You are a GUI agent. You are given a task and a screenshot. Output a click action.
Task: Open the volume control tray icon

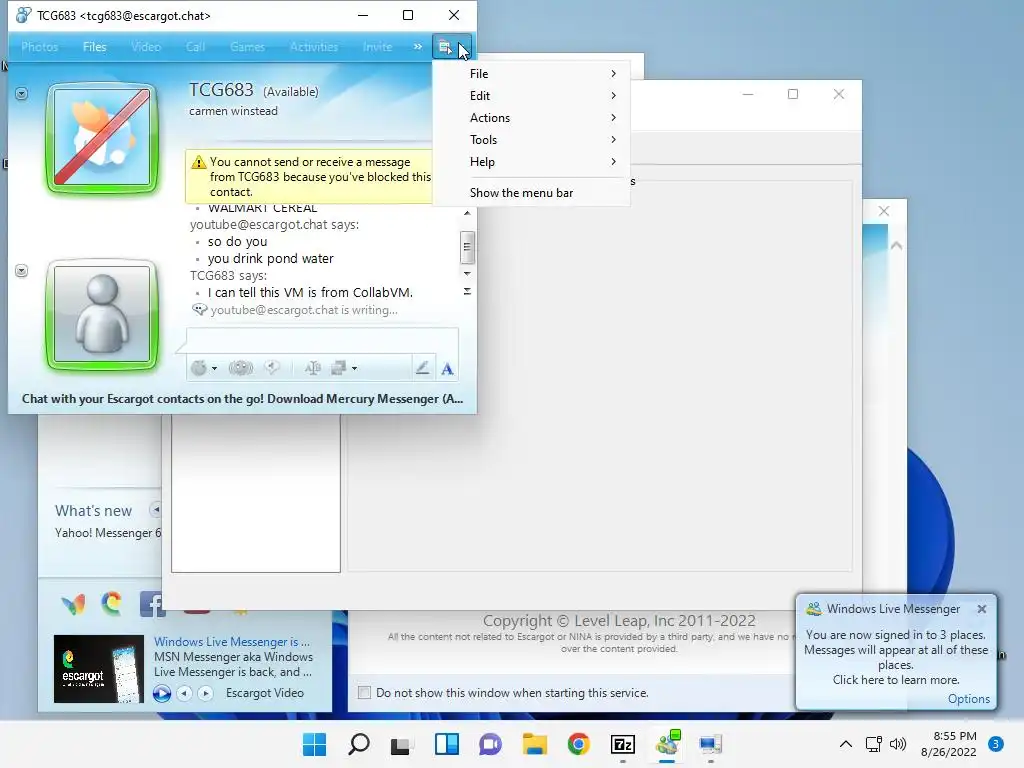pyautogui.click(x=899, y=744)
